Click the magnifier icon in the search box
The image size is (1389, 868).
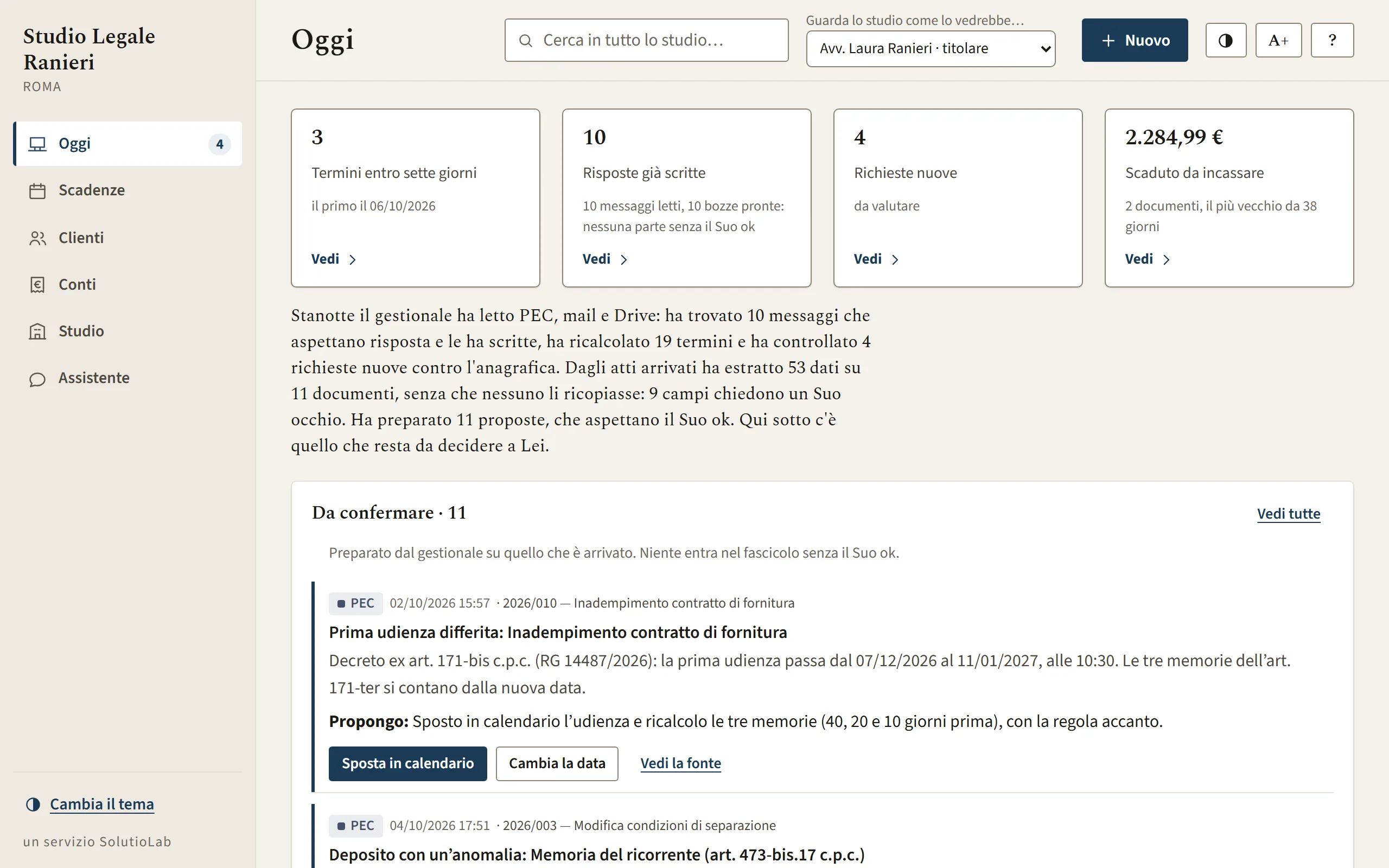(525, 40)
